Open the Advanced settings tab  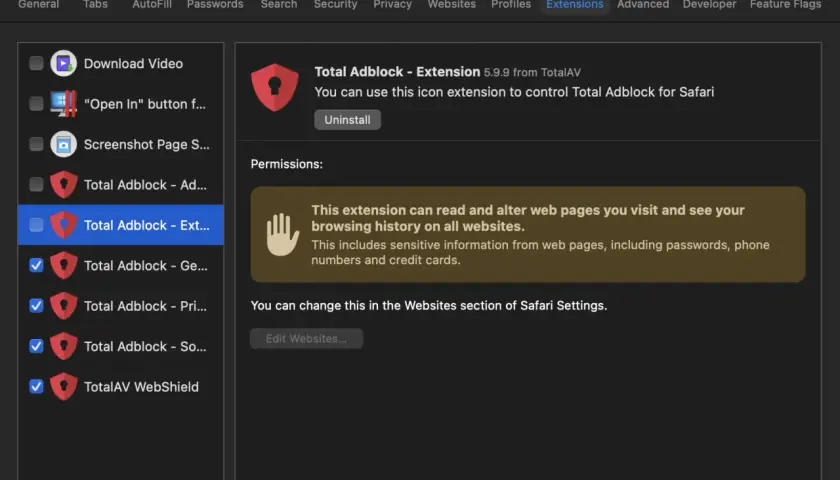pos(643,5)
